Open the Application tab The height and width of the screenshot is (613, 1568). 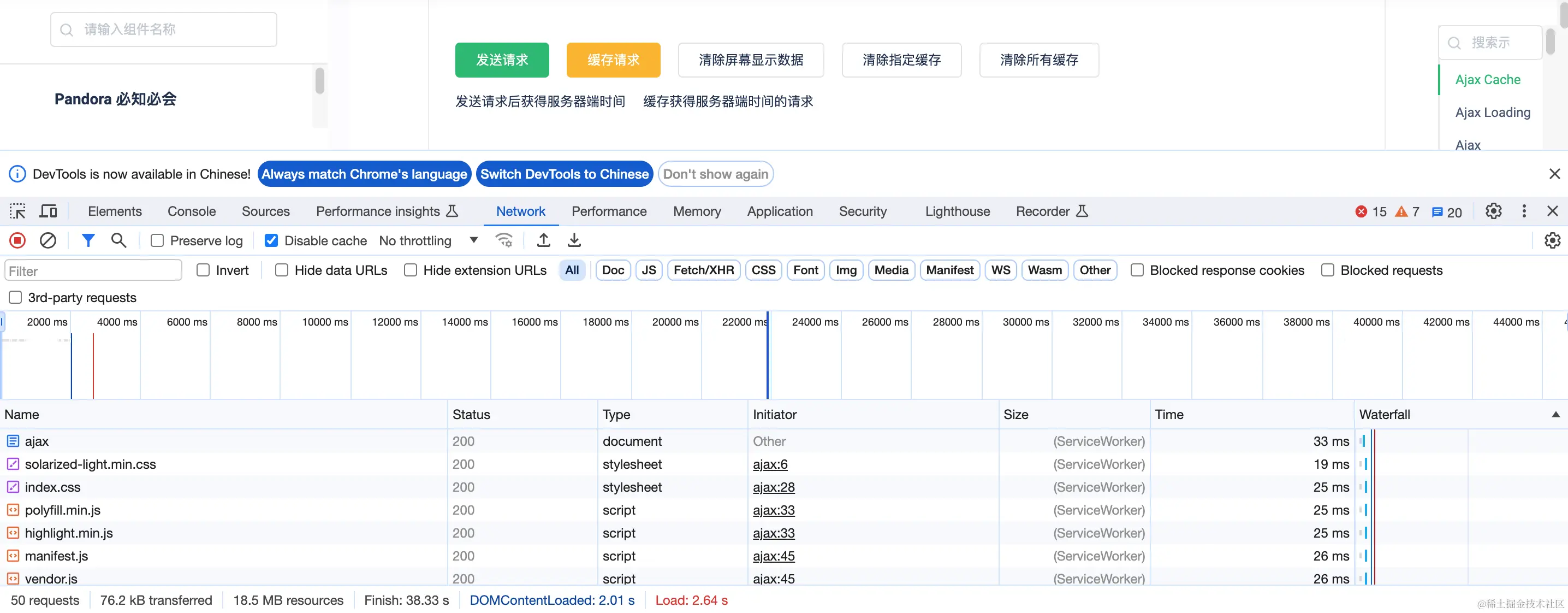coord(779,211)
